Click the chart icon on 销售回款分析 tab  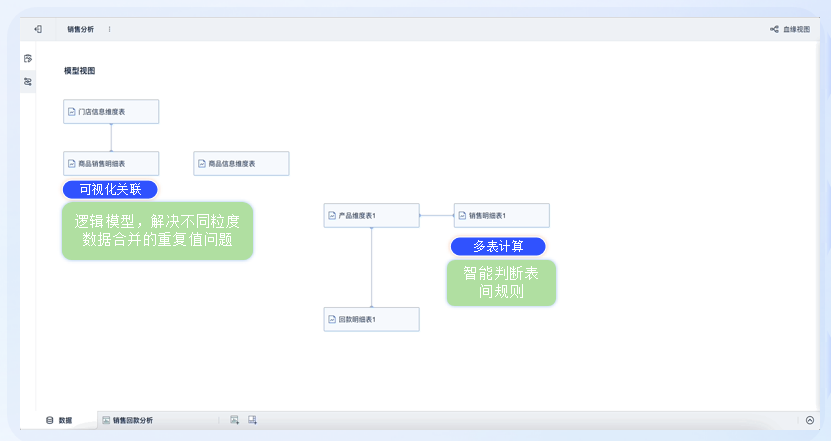(106, 420)
